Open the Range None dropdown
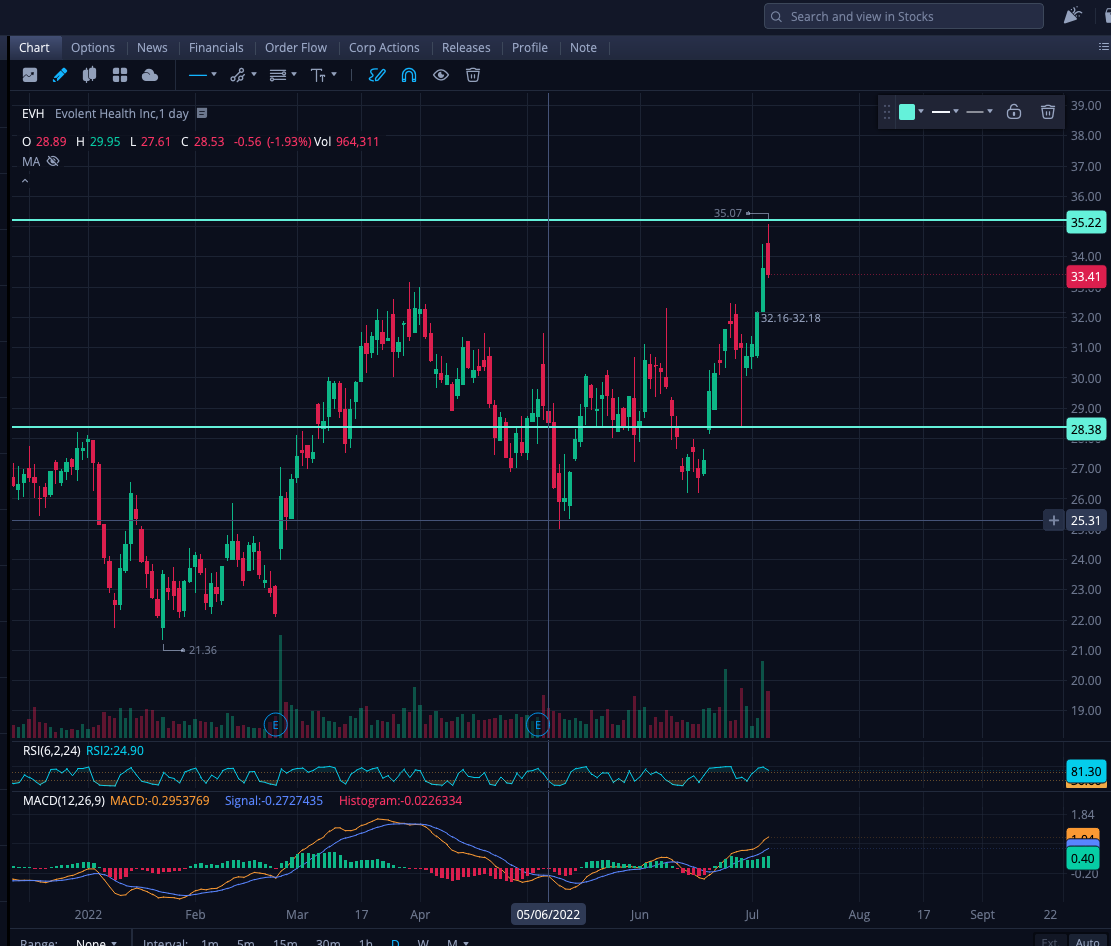 pos(96,942)
